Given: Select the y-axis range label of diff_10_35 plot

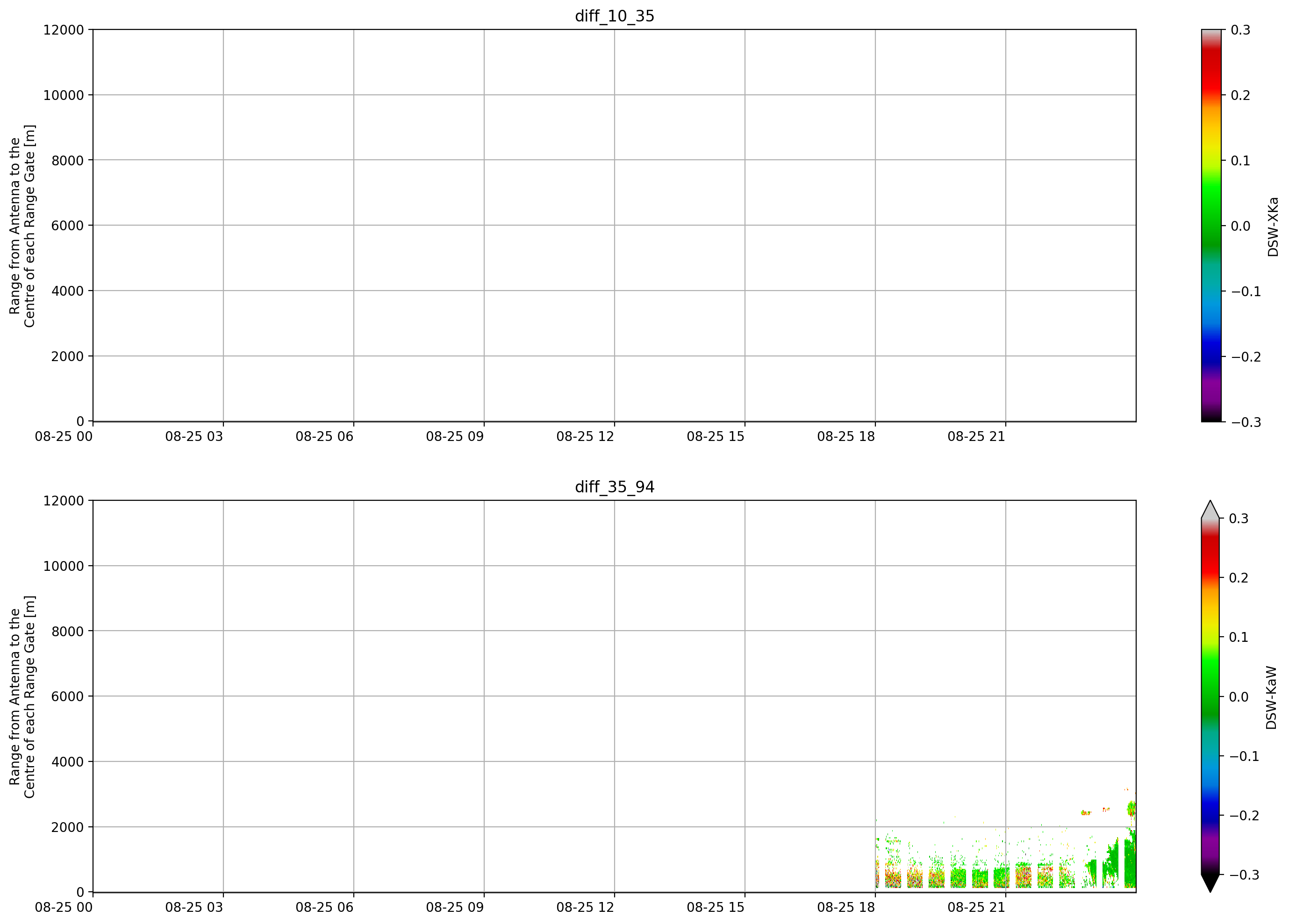Looking at the screenshot, I should tap(23, 226).
